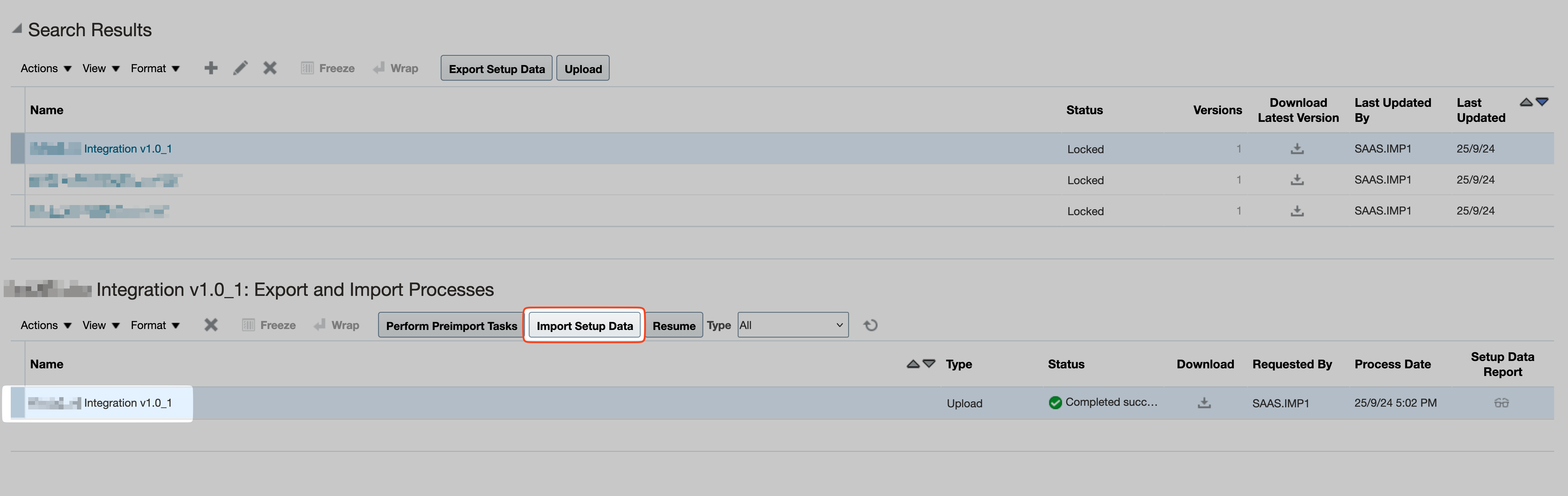Collapse the Search Results section triangle
This screenshot has height=496, width=1568.
point(17,29)
